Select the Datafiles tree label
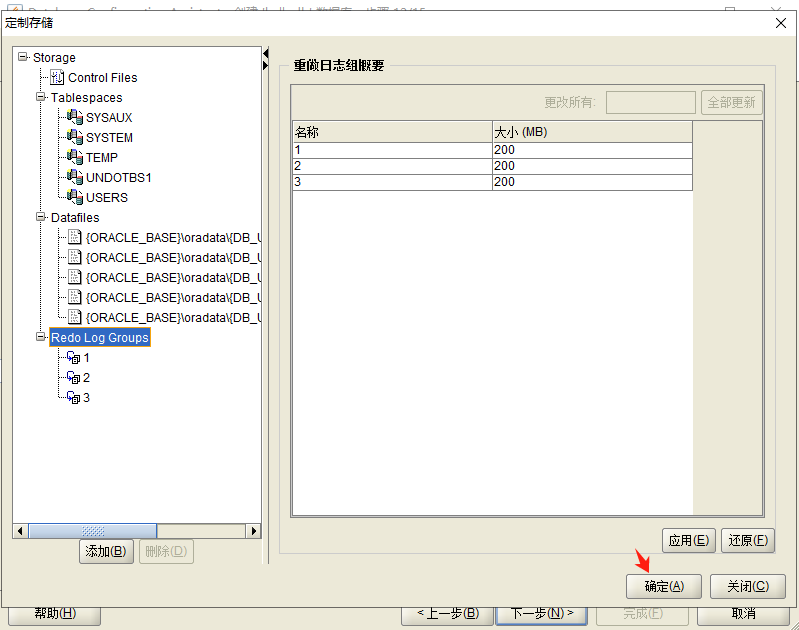Image resolution: width=799 pixels, height=630 pixels. tap(75, 218)
